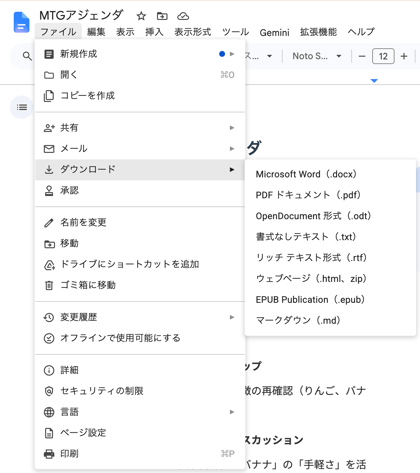
Task: Open the ヘルプ menu
Action: (x=361, y=32)
